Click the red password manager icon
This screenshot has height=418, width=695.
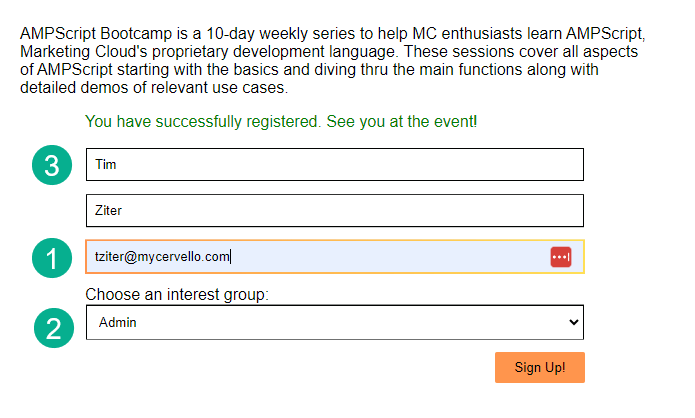tap(560, 257)
